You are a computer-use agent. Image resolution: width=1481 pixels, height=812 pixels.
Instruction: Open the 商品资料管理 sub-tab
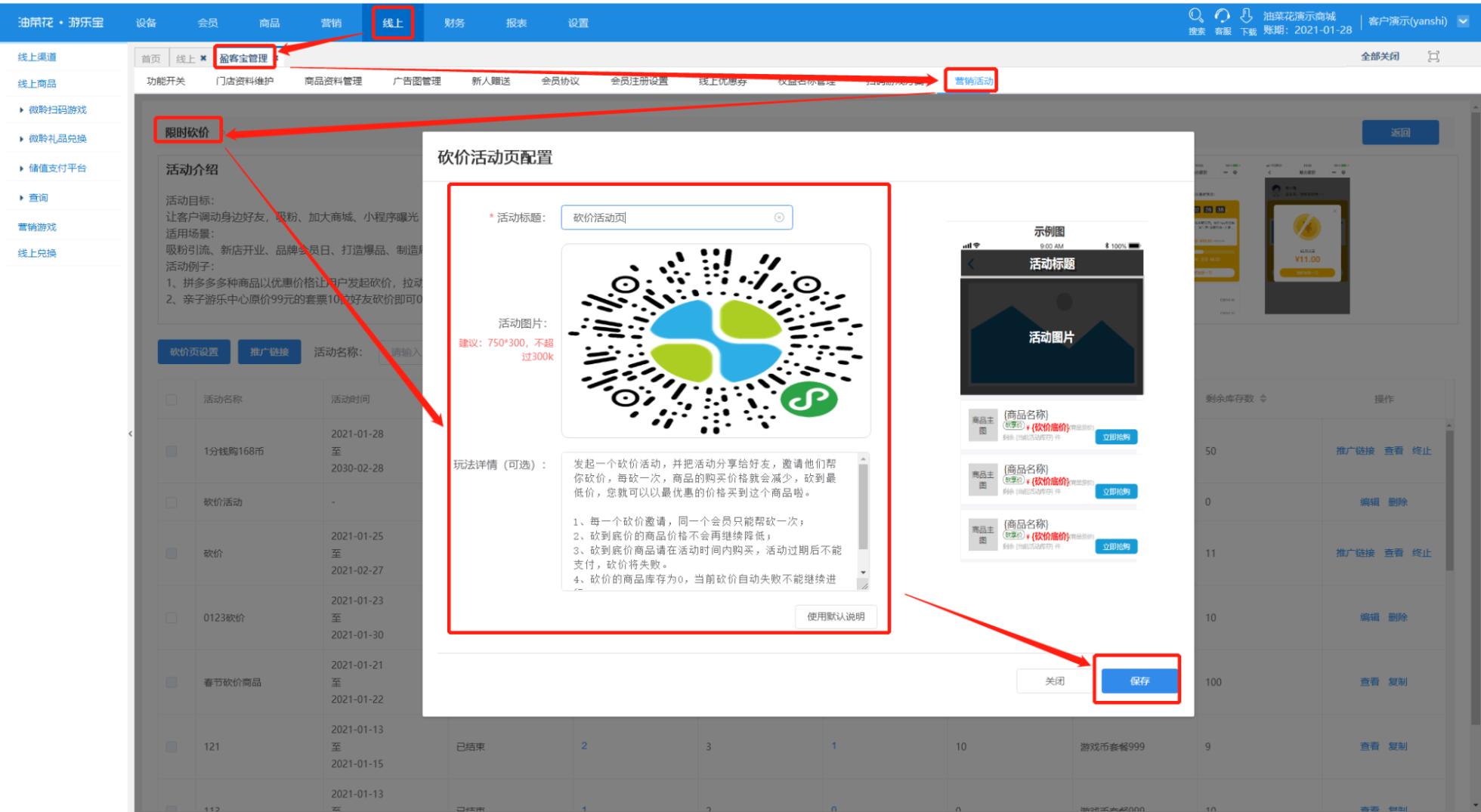click(x=333, y=81)
